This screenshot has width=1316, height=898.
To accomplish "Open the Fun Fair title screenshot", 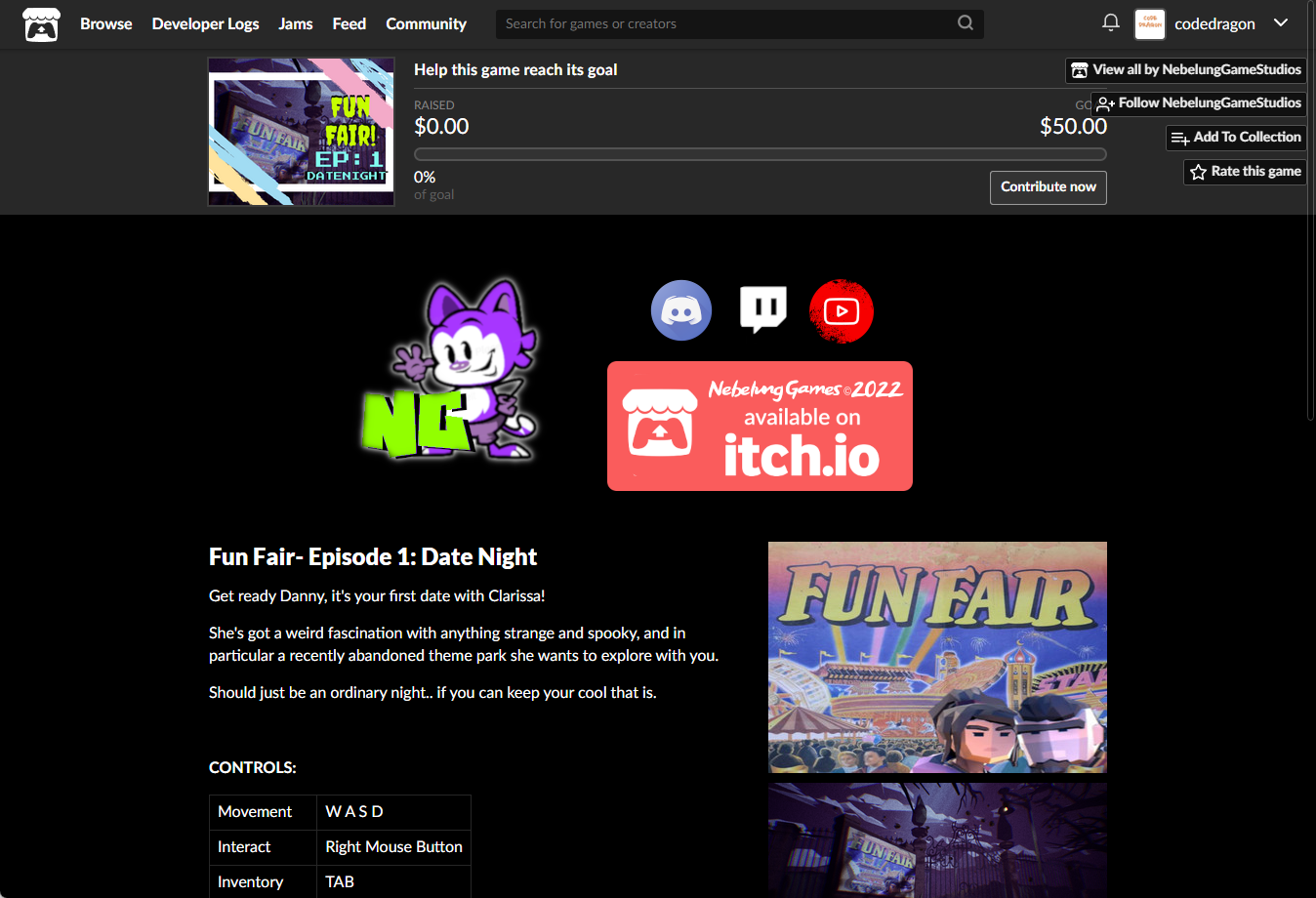I will click(937, 657).
